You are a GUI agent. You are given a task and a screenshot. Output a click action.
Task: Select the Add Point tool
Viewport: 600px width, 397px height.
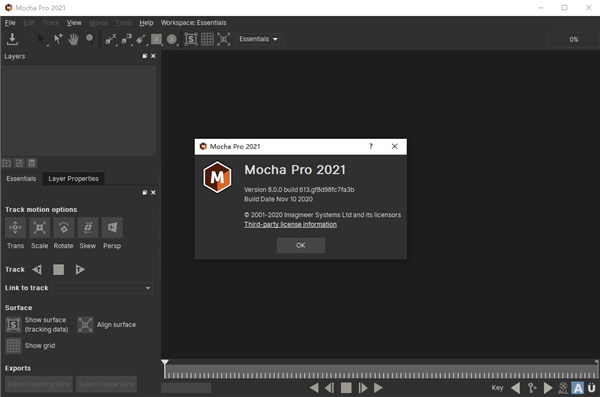tap(58, 39)
